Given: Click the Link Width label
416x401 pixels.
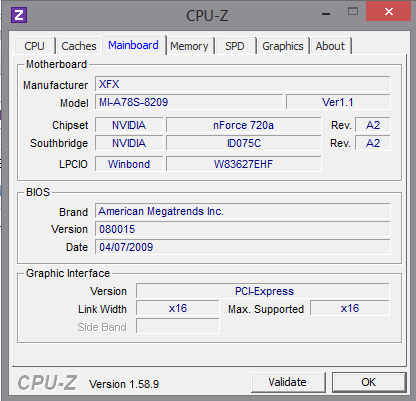Looking at the screenshot, I should coord(102,309).
